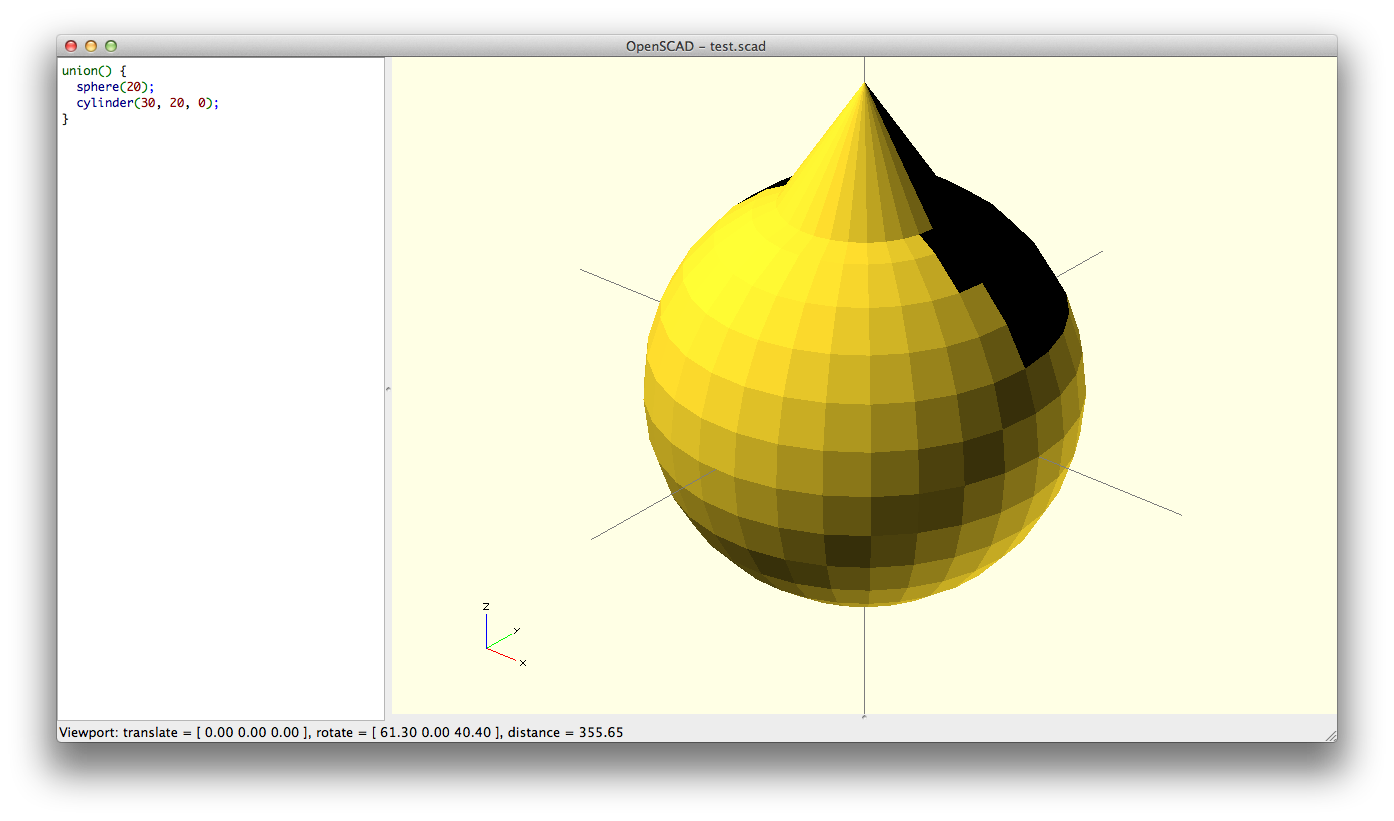
Task: Minimize the window with the yellow button
Action: tap(91, 46)
